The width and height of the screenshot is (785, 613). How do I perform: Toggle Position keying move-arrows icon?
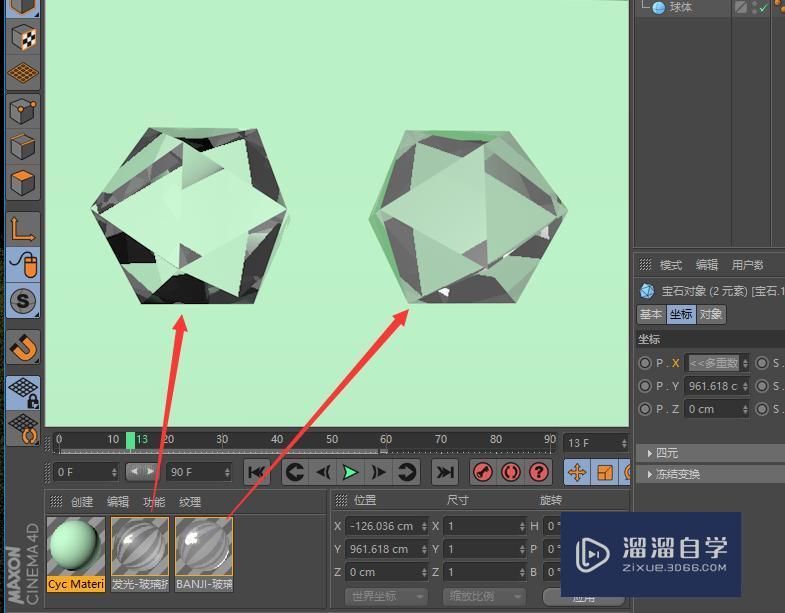(577, 472)
